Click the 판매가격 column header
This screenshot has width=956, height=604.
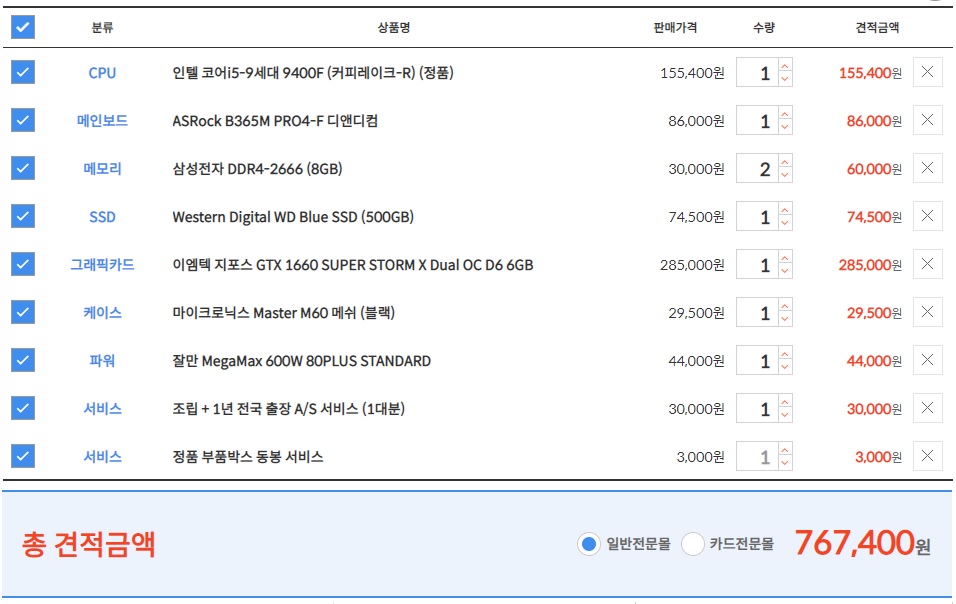(675, 27)
